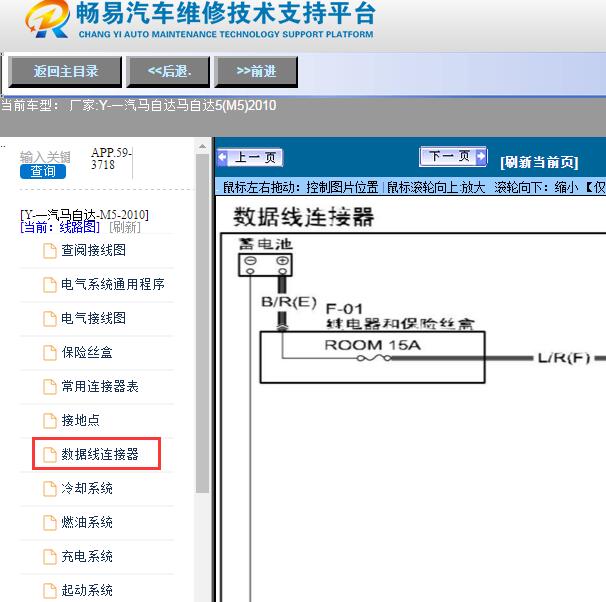The image size is (606, 602).
Task: Click the document icon beside 数据线连接器
Action: pyautogui.click(x=49, y=455)
